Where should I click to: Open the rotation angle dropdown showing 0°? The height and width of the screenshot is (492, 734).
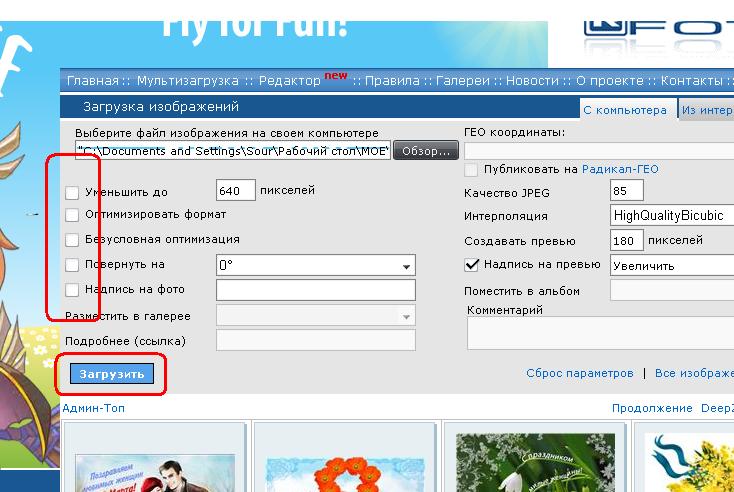pyautogui.click(x=315, y=266)
